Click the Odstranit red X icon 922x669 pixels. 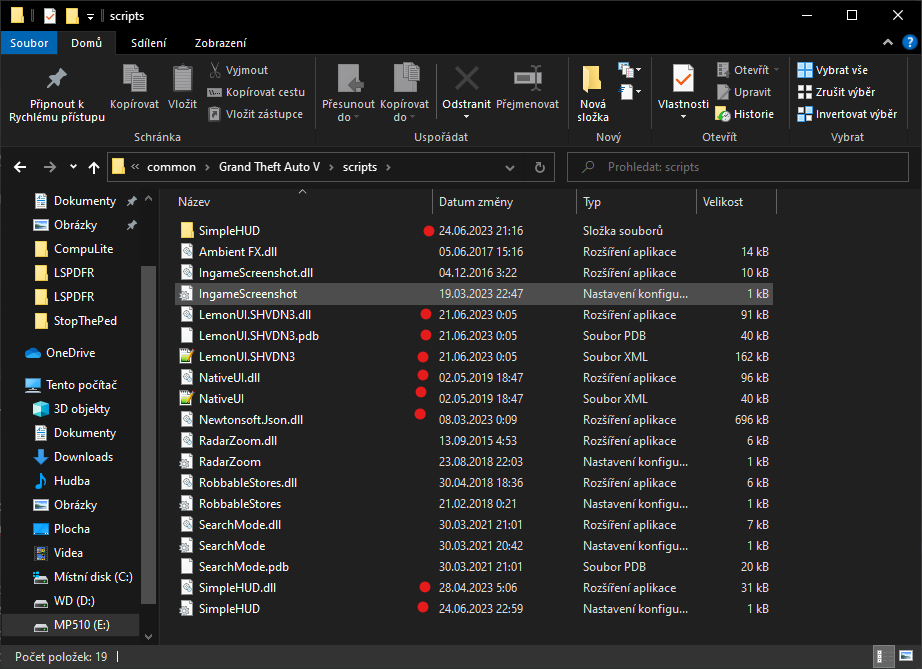point(466,78)
